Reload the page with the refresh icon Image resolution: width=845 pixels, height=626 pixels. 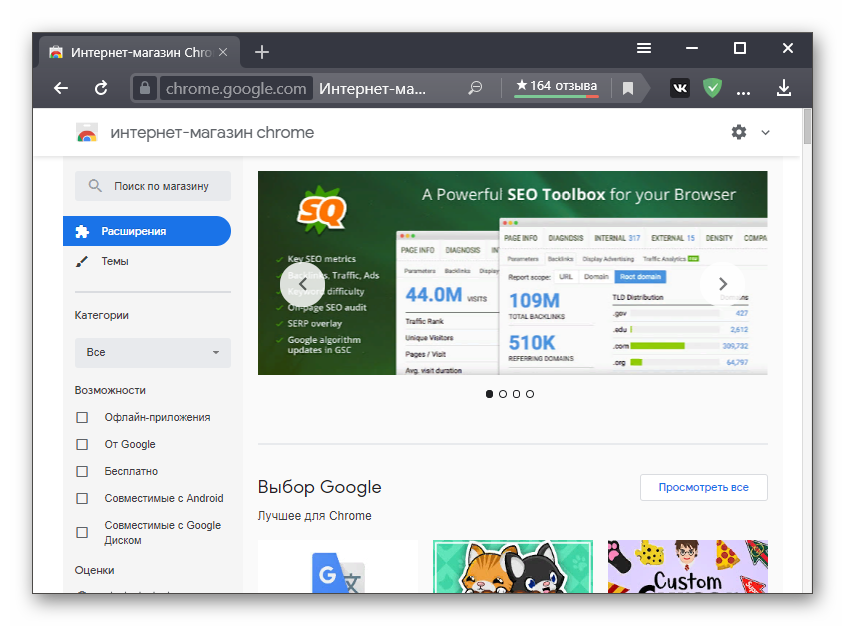[x=100, y=88]
